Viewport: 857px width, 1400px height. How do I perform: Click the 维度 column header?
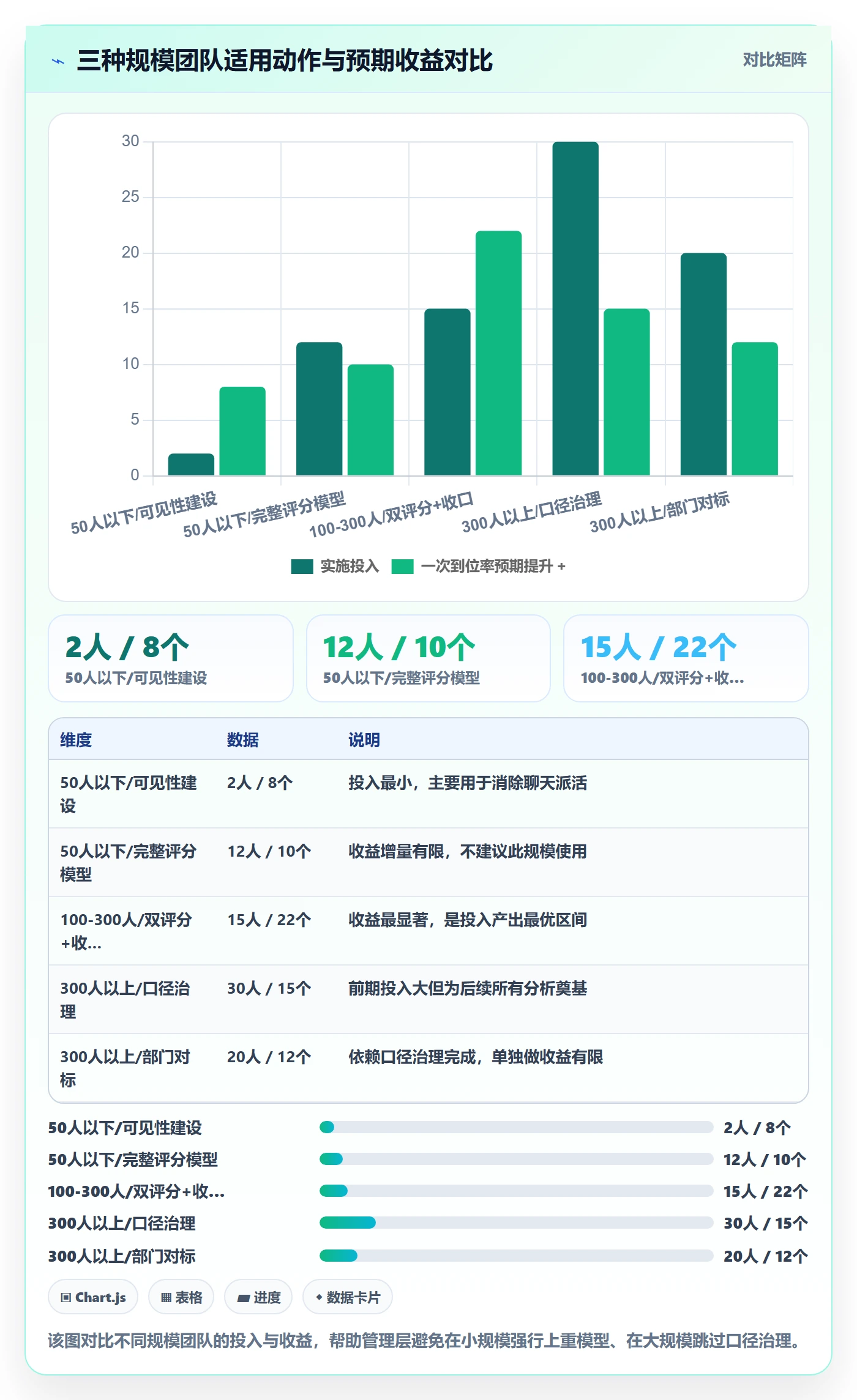(x=76, y=740)
